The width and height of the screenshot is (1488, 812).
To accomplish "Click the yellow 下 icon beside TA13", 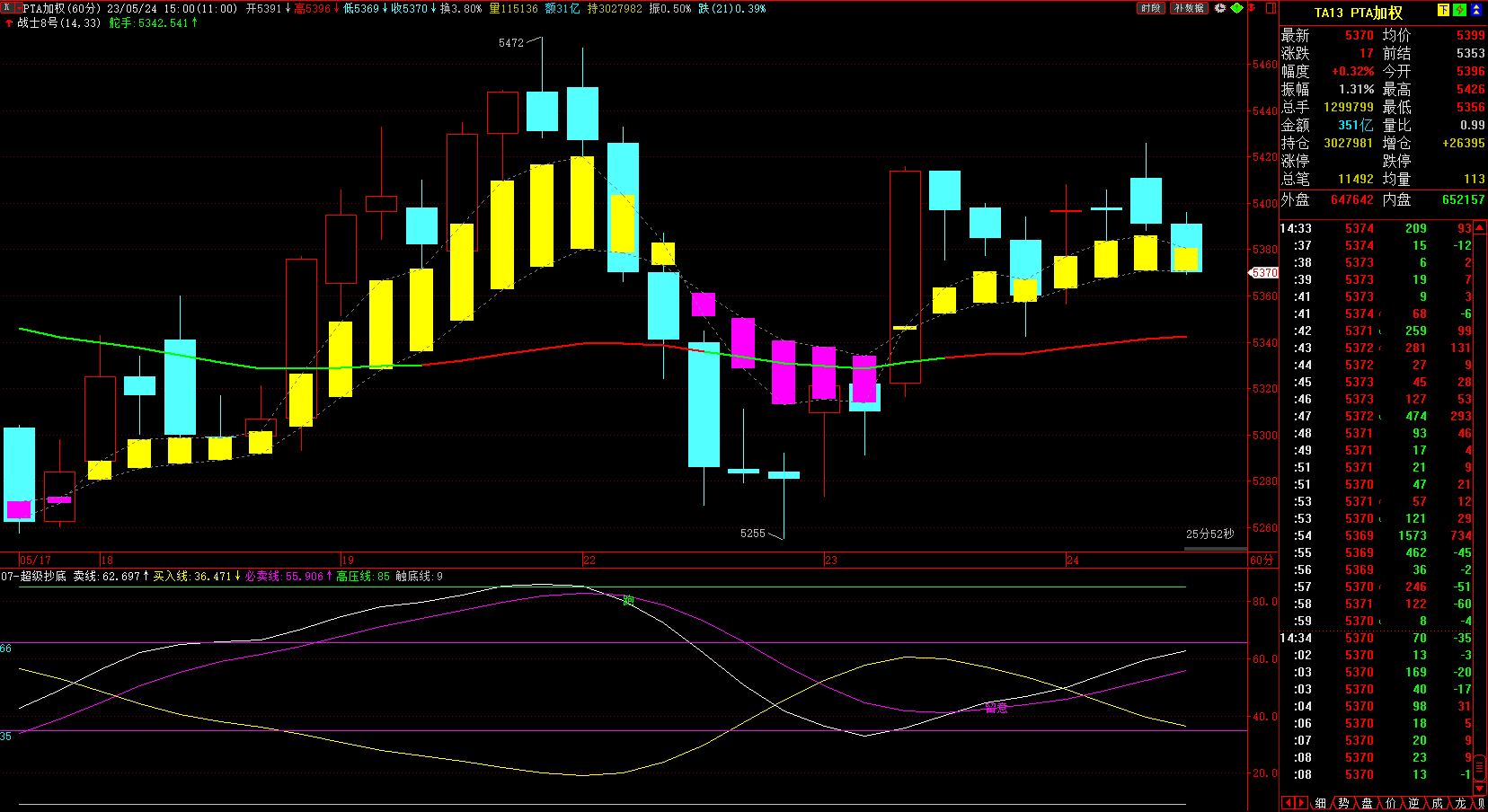I will coord(1444,10).
